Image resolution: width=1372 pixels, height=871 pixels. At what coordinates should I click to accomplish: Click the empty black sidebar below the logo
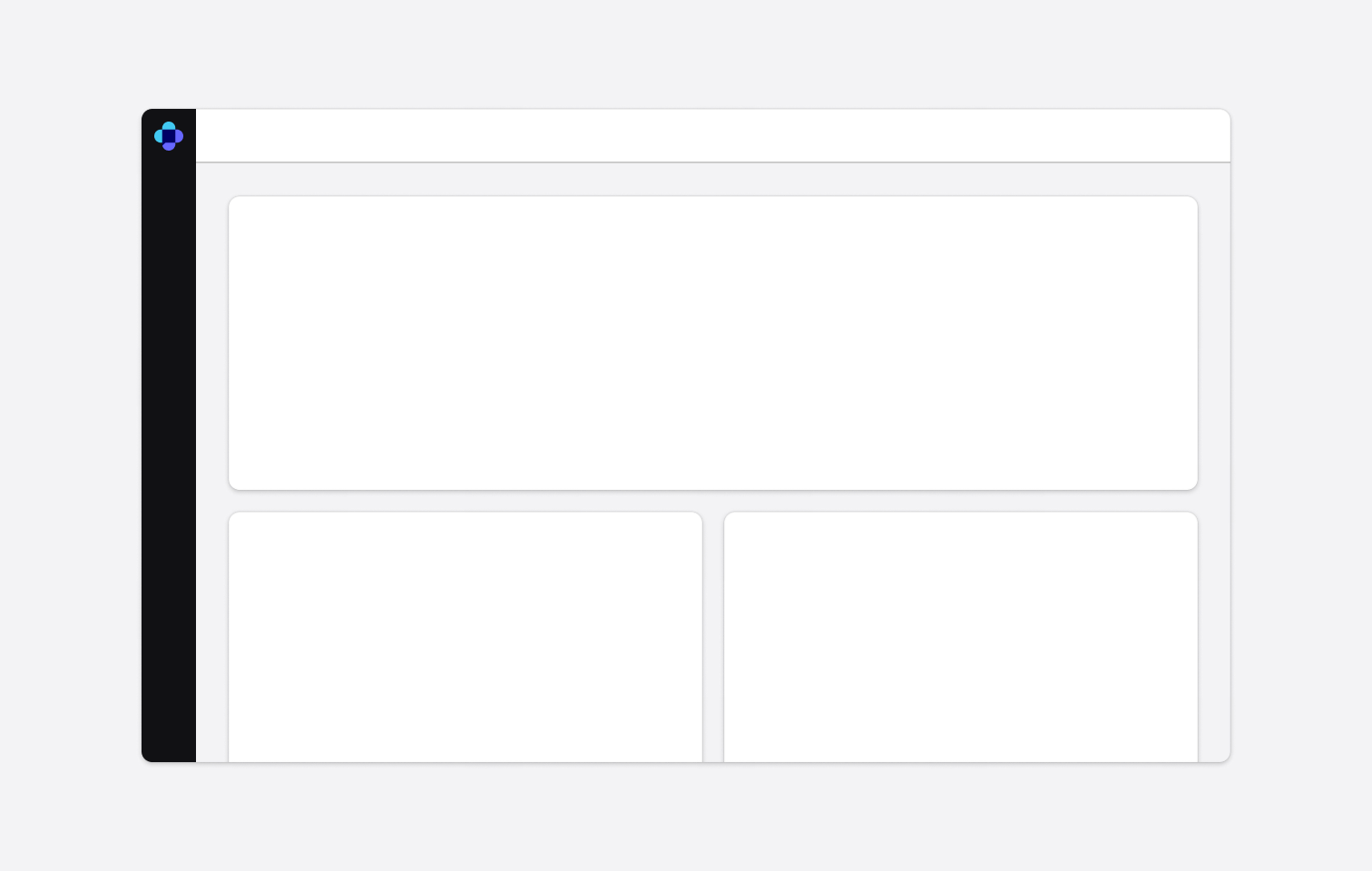[169, 454]
